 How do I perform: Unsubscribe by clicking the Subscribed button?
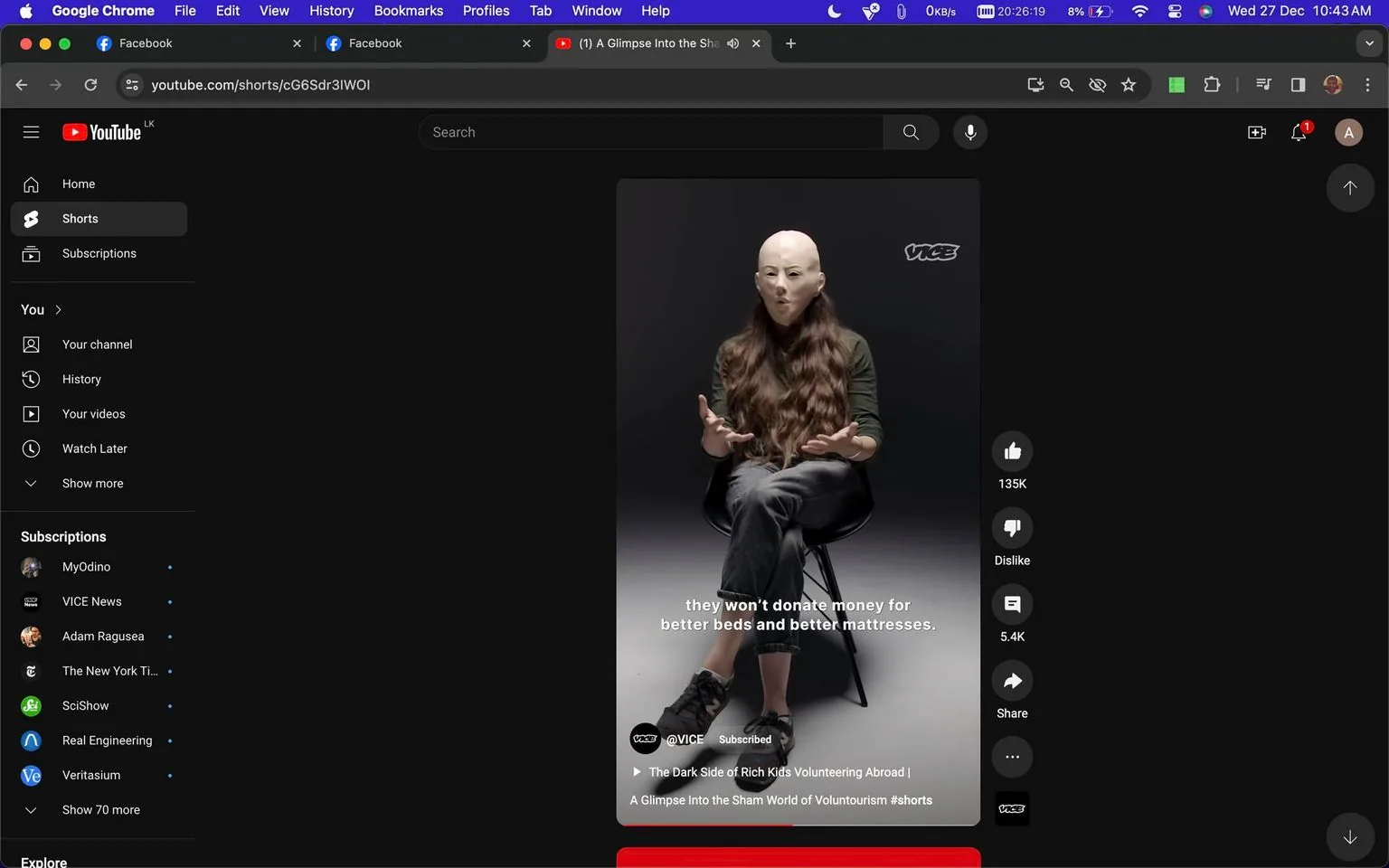tap(744, 739)
